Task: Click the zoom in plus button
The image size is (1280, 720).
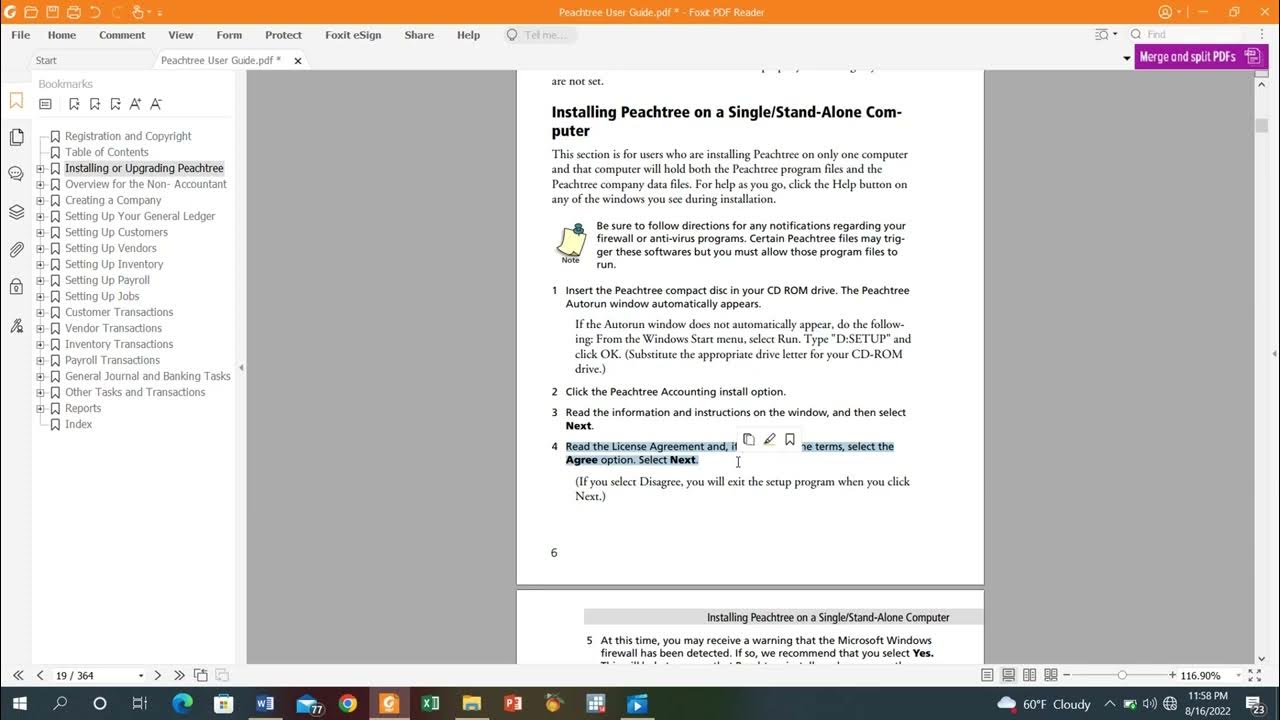Action: coord(1173,676)
